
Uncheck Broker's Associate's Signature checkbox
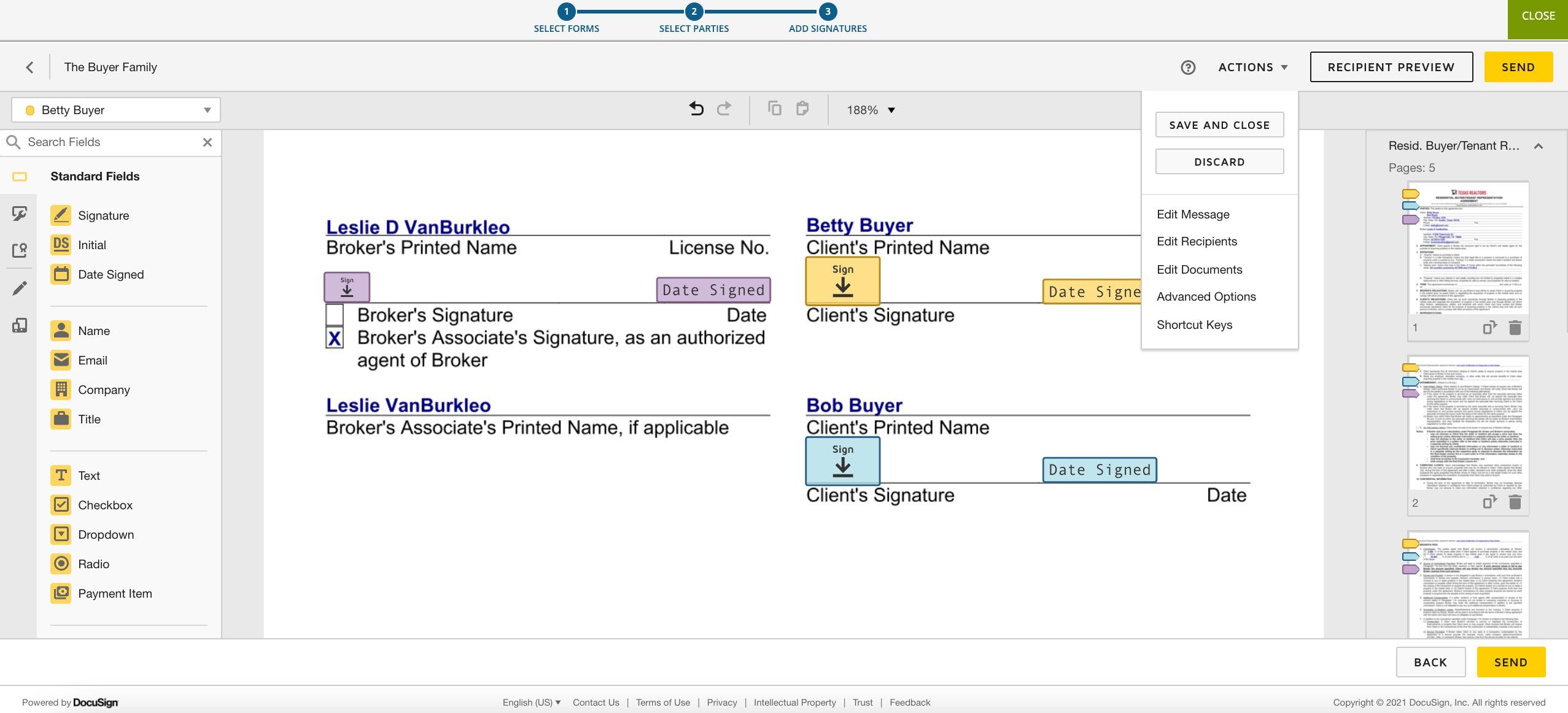click(335, 338)
